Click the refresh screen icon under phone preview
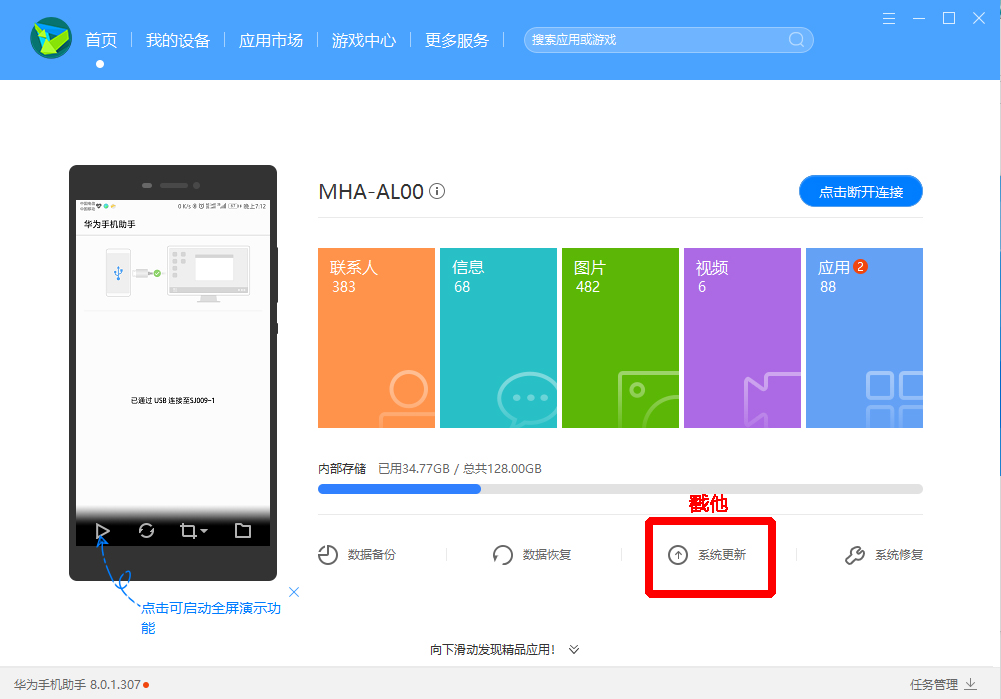This screenshot has width=1001, height=699. point(146,530)
